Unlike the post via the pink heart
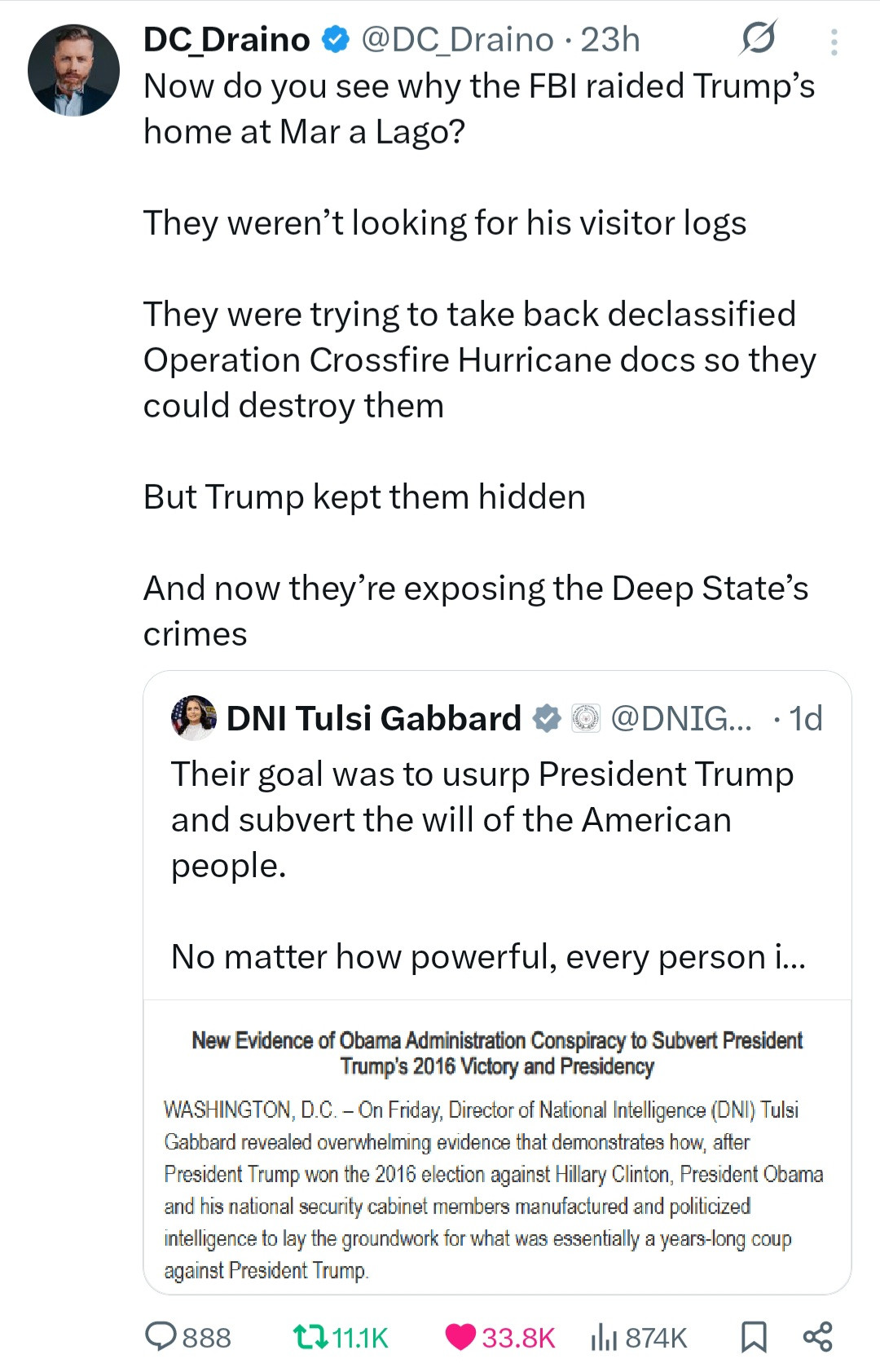The image size is (880, 1372). coord(460,1337)
